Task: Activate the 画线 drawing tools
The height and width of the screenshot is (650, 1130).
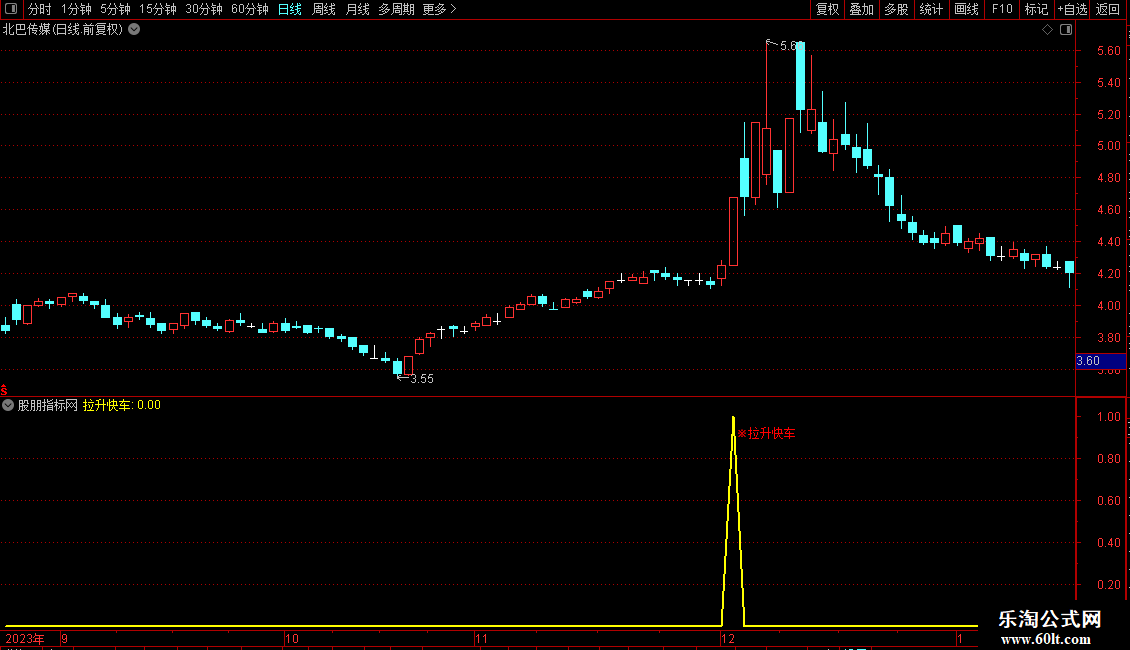Action: click(x=966, y=9)
